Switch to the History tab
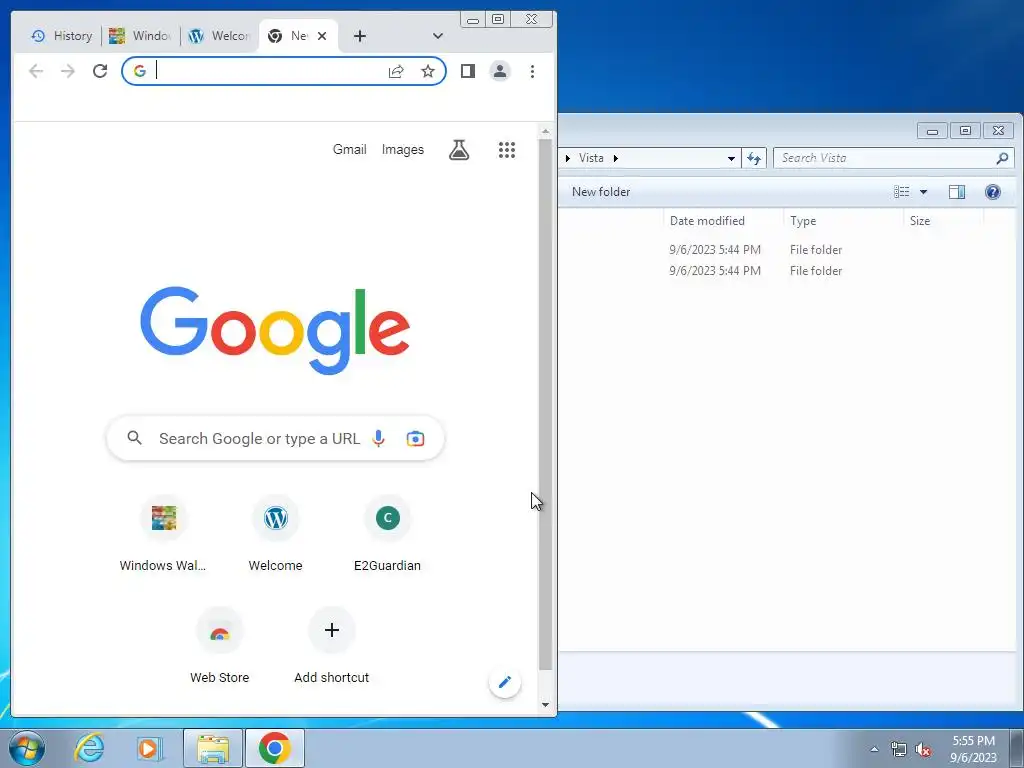 pyautogui.click(x=62, y=36)
